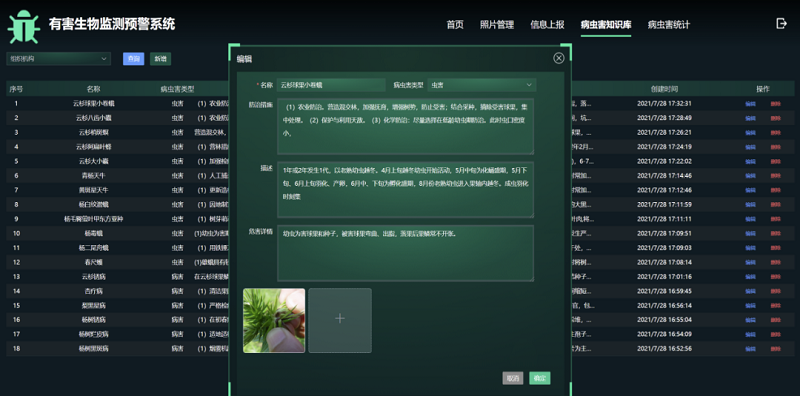
Task: Click the blue 查询 button
Action: pyautogui.click(x=134, y=59)
